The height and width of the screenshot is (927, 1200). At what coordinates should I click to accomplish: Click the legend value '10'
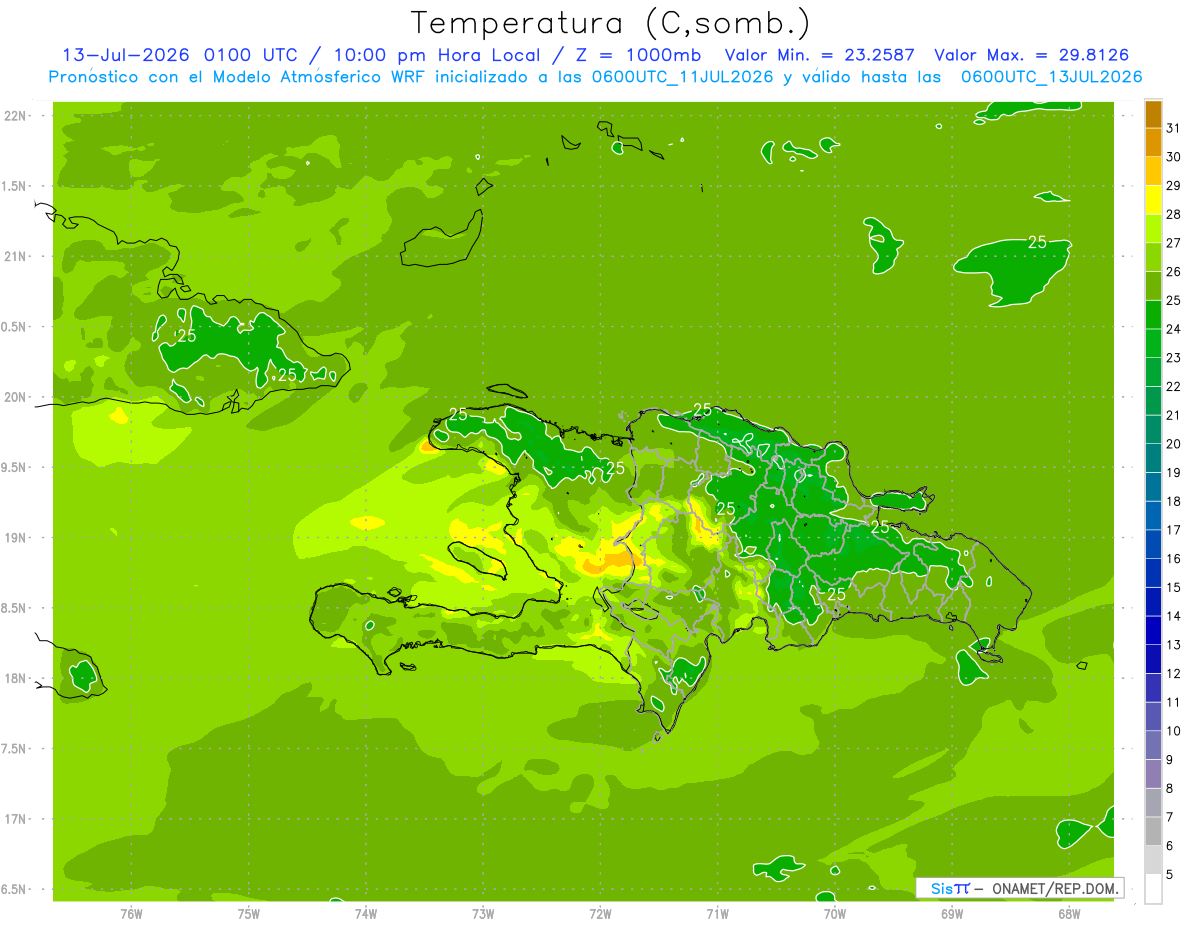[x=1173, y=731]
